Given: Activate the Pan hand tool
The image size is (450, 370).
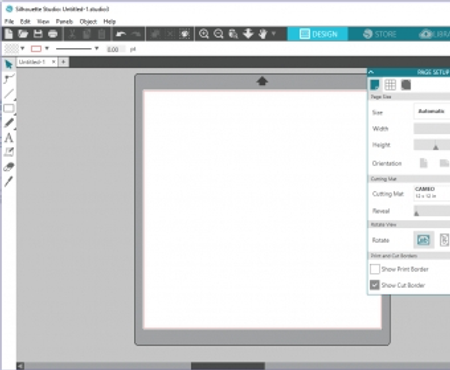Looking at the screenshot, I should coord(263,34).
